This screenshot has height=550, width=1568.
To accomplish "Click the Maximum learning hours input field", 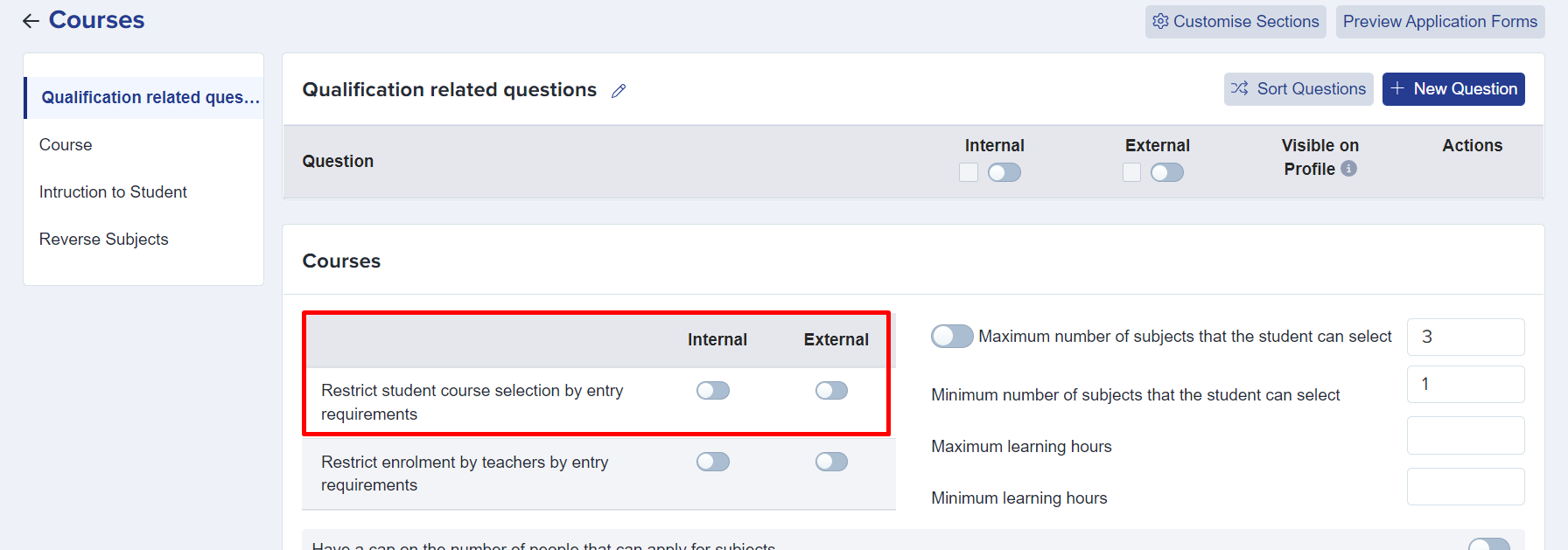I will point(1466,435).
